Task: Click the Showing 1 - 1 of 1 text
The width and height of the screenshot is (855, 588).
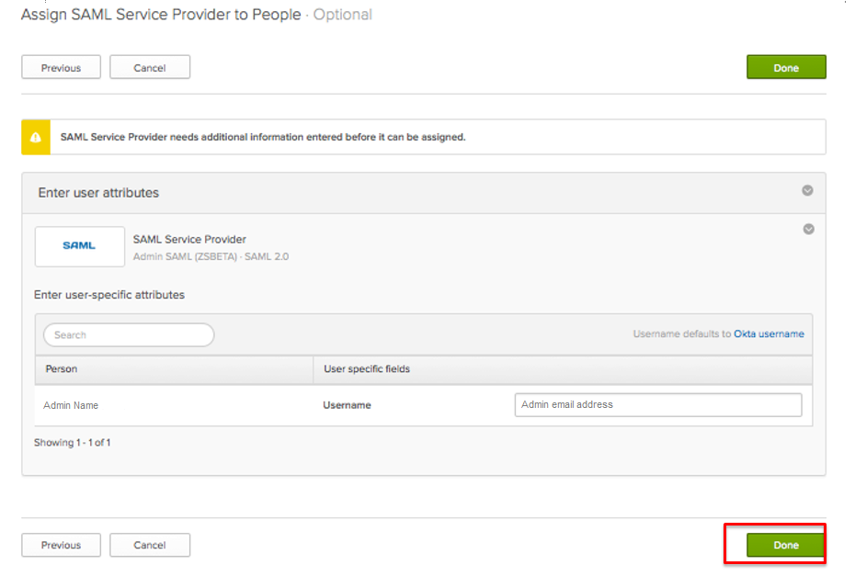Action: coord(72,442)
